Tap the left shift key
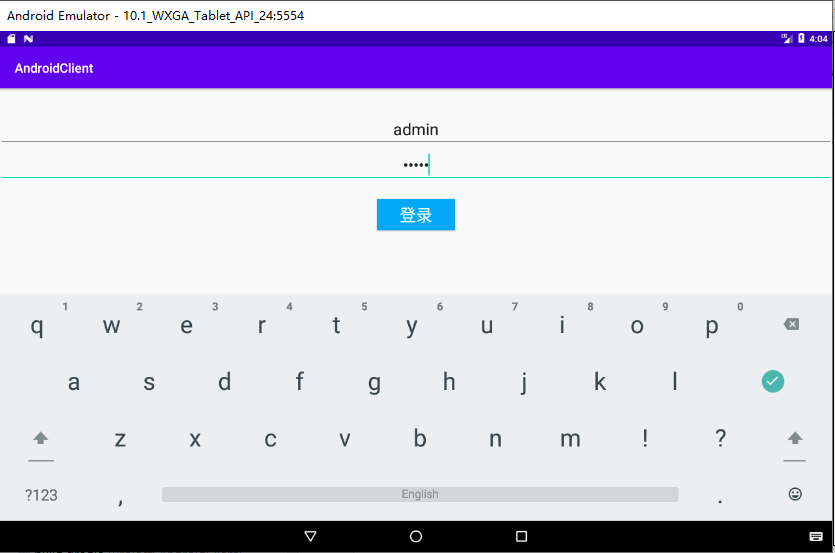 40,438
